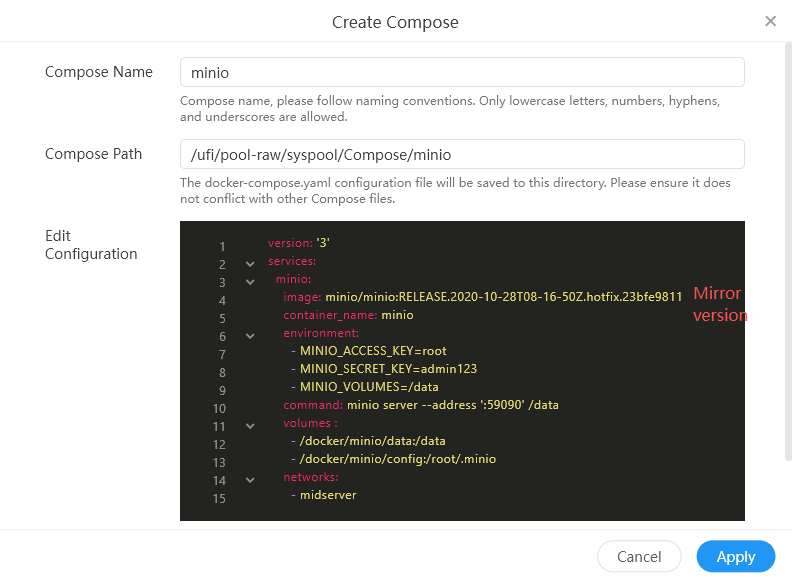Collapse the environment section fold arrow
The width and height of the screenshot is (792, 579).
pyautogui.click(x=250, y=336)
